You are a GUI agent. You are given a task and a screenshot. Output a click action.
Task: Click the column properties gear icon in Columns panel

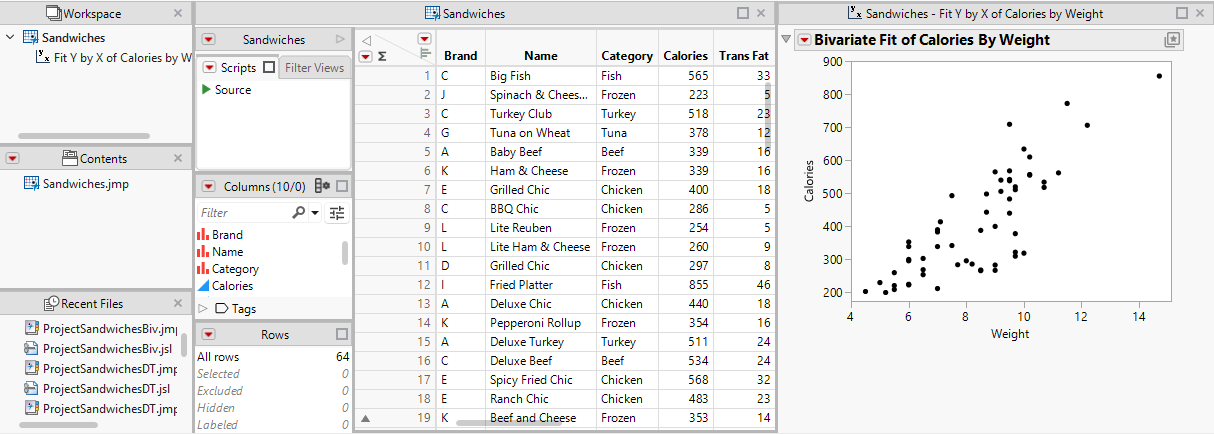click(322, 186)
